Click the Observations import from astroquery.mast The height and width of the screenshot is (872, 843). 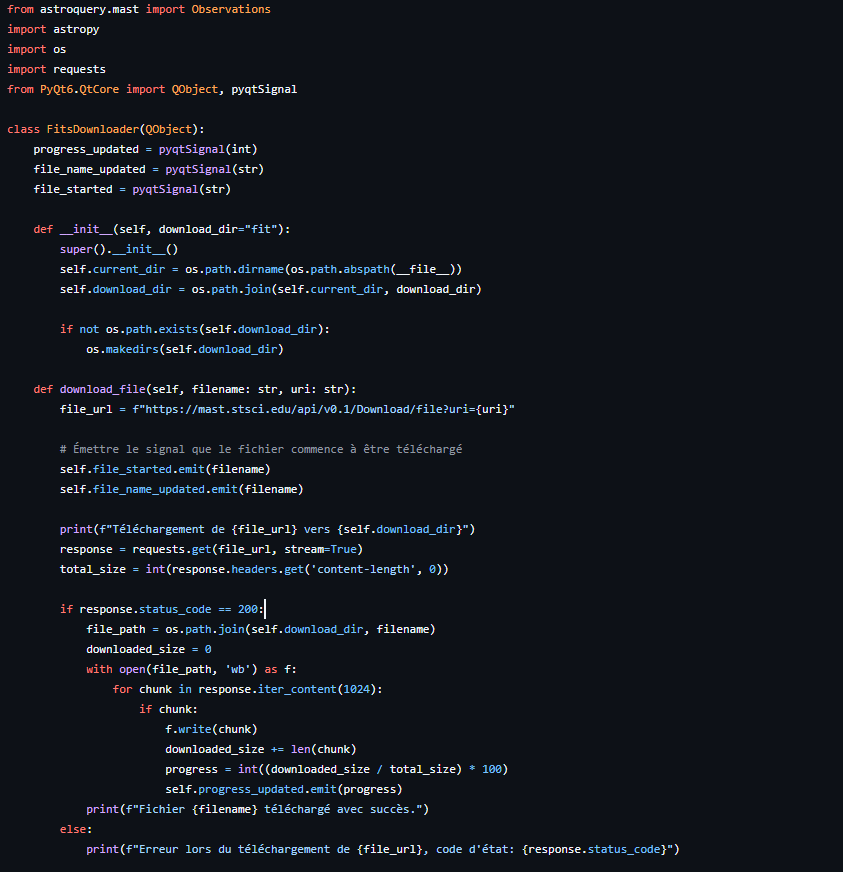231,8
